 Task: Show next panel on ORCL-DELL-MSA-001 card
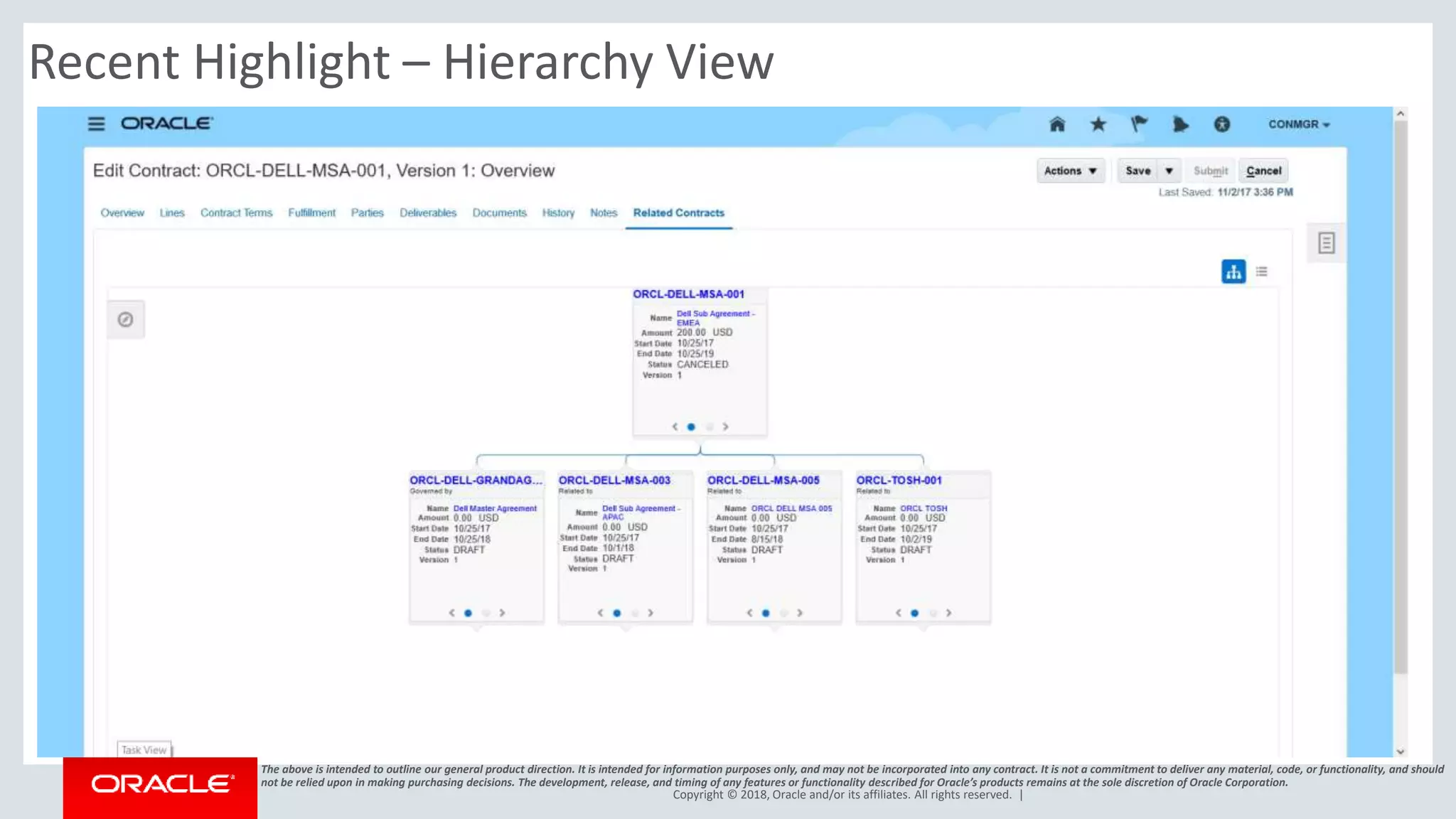(x=726, y=427)
